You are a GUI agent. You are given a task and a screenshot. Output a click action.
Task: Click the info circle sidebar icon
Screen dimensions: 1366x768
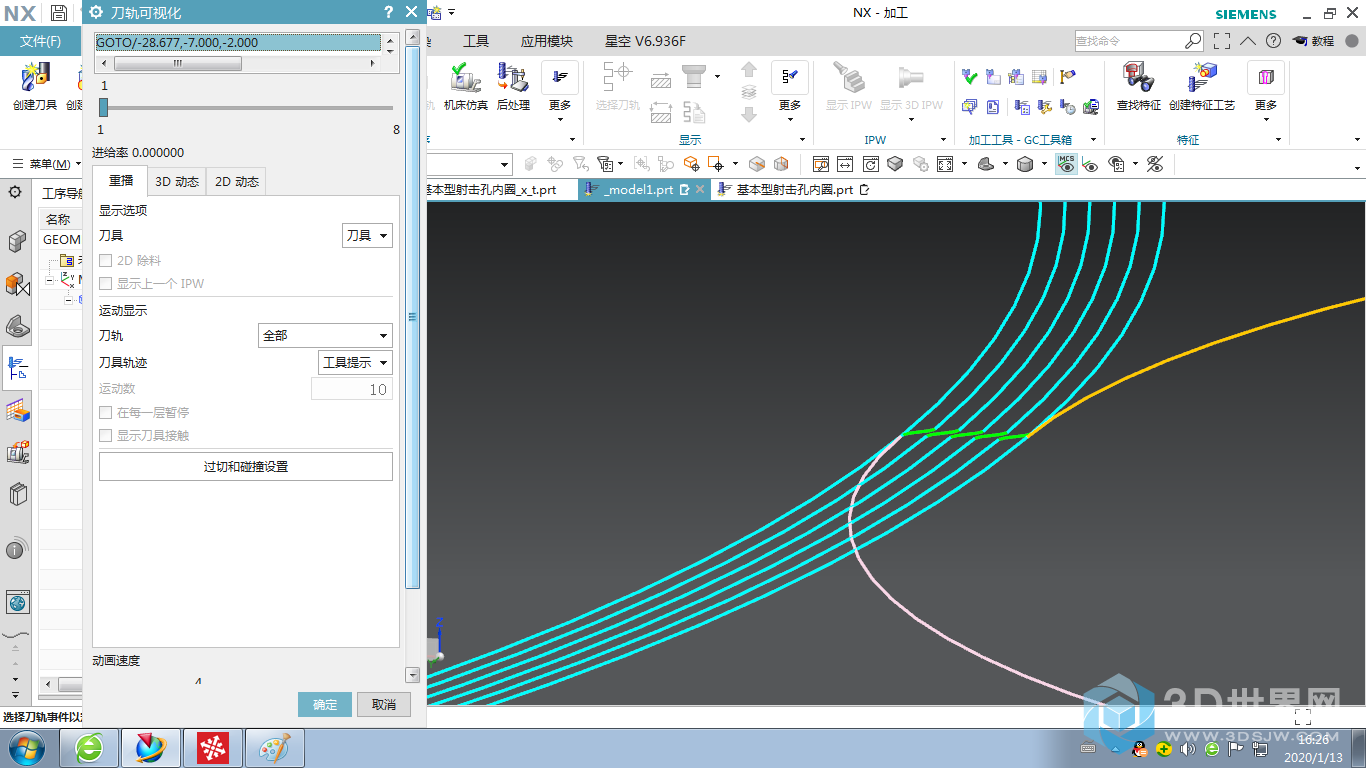pyautogui.click(x=17, y=549)
